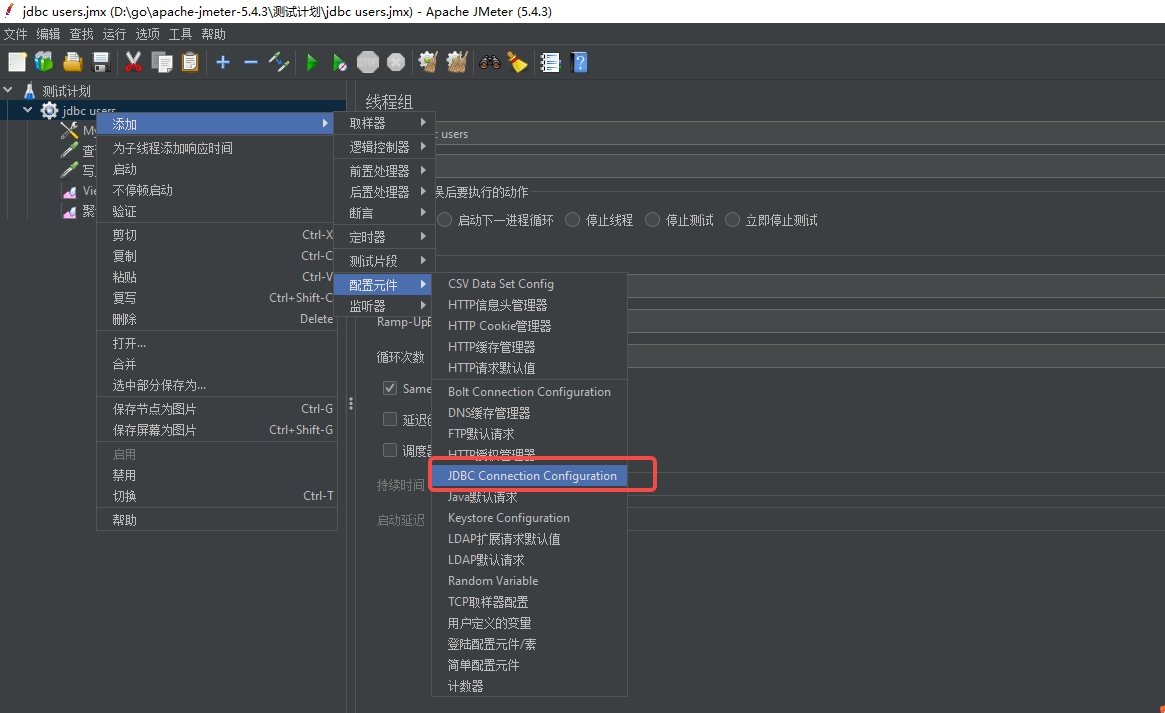Screen dimensions: 1165x713
Task: Open the 文件 menu
Action: pyautogui.click(x=16, y=34)
